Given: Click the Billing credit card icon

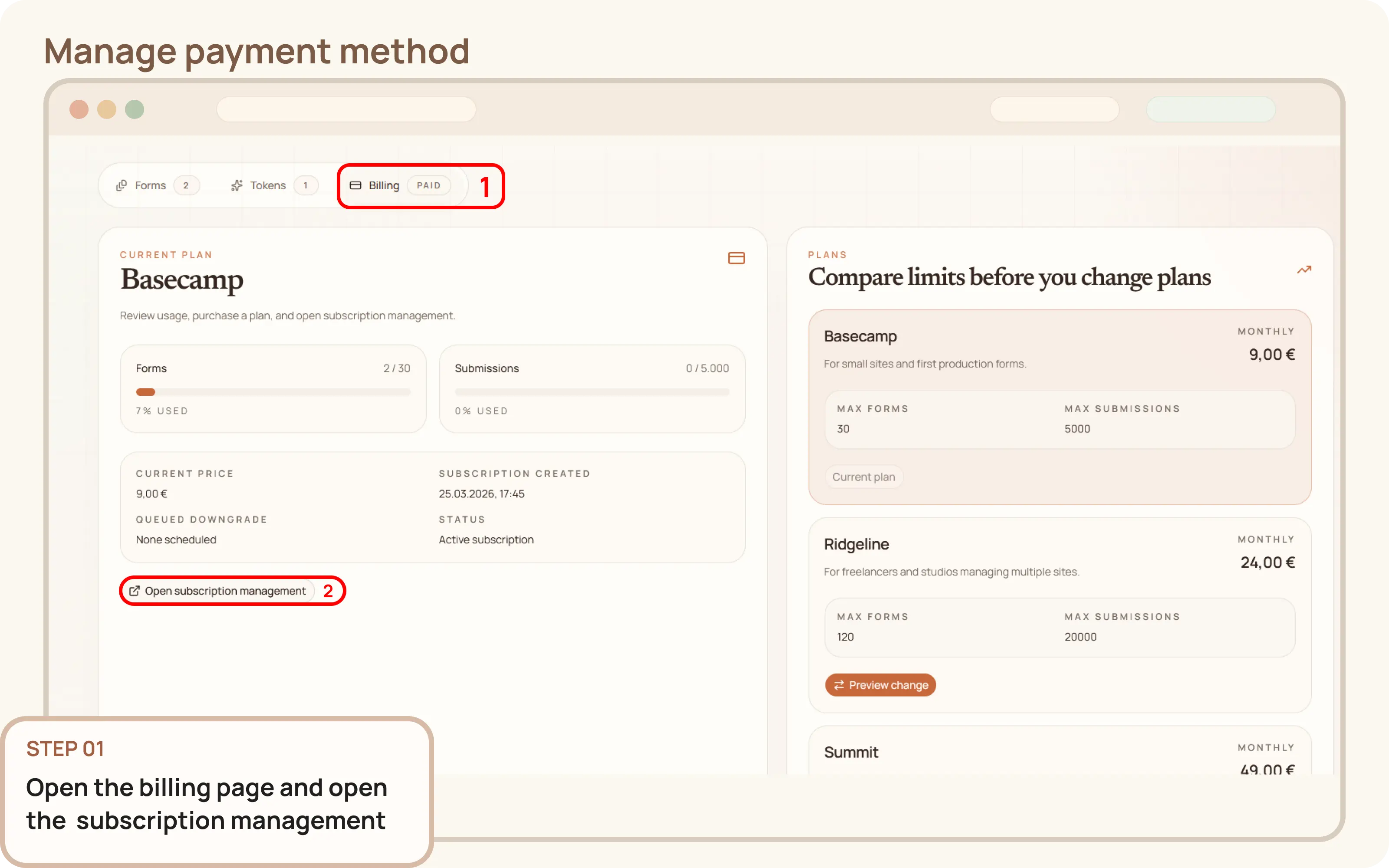Looking at the screenshot, I should [x=356, y=185].
